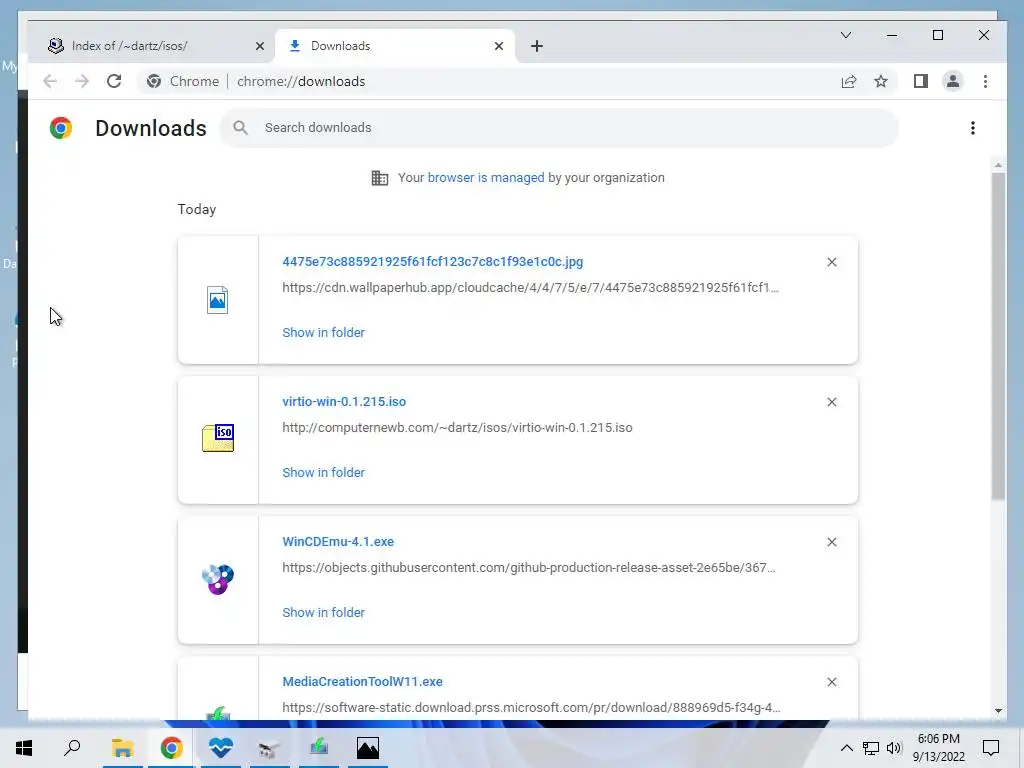
Task: Show virtio-win iso in folder
Action: [x=323, y=473]
